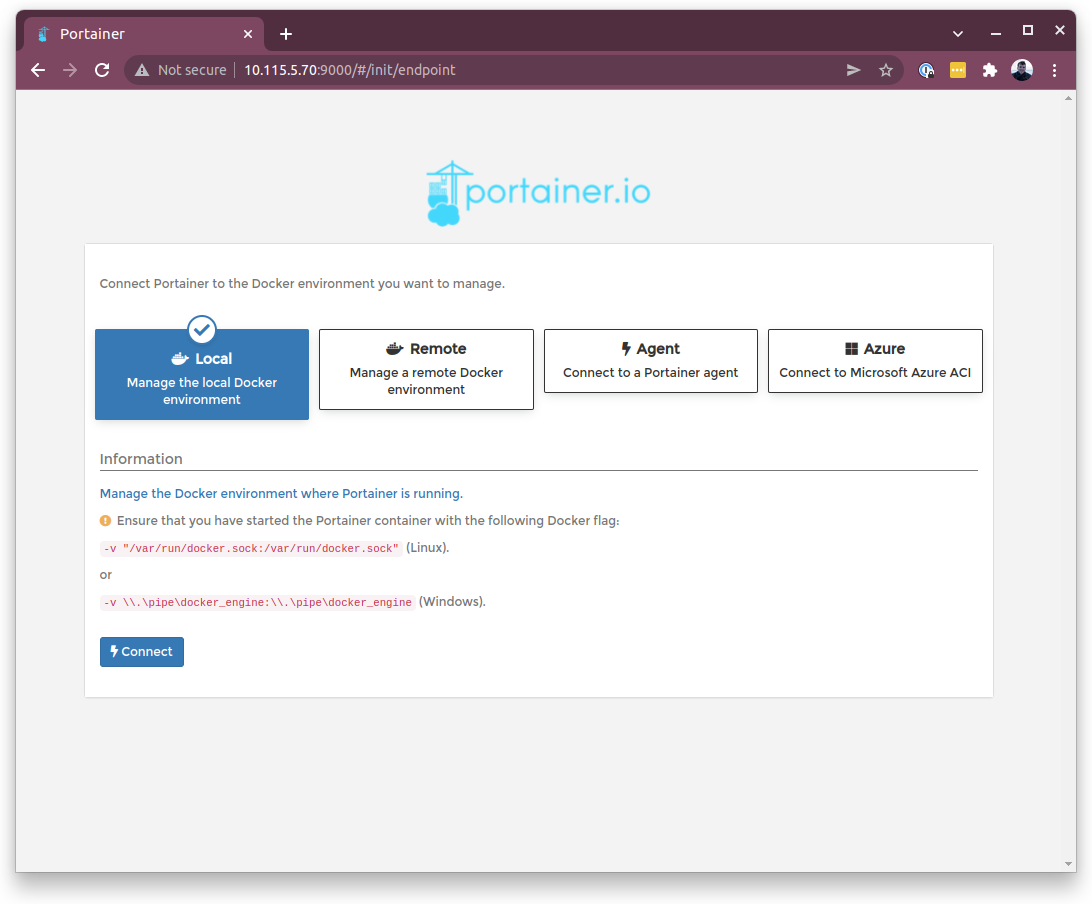Viewport: 1092px width, 904px height.
Task: Switch to the Portainer tab
Action: [140, 34]
